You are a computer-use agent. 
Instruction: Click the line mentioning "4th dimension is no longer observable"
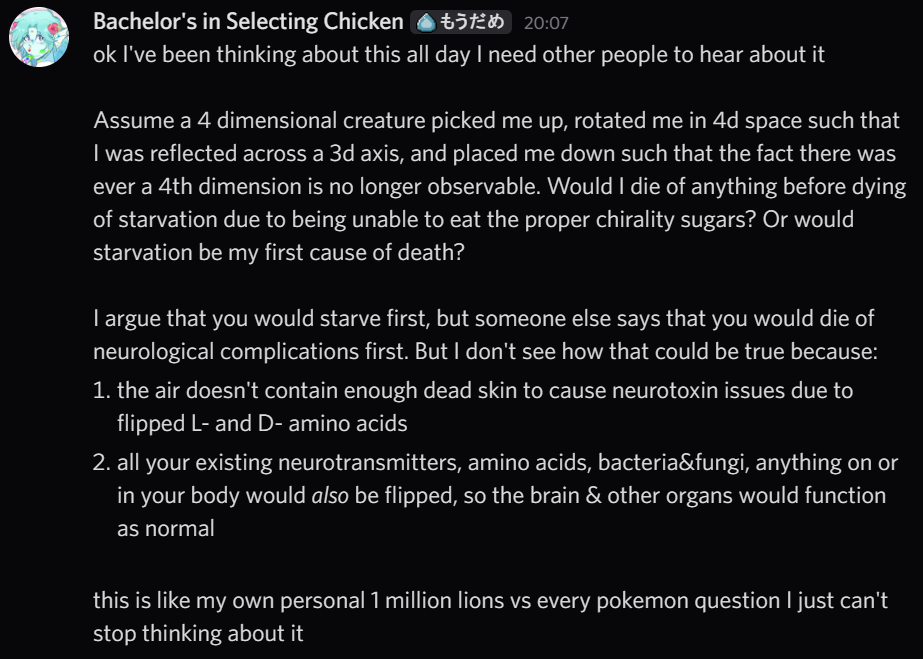[x=498, y=187]
